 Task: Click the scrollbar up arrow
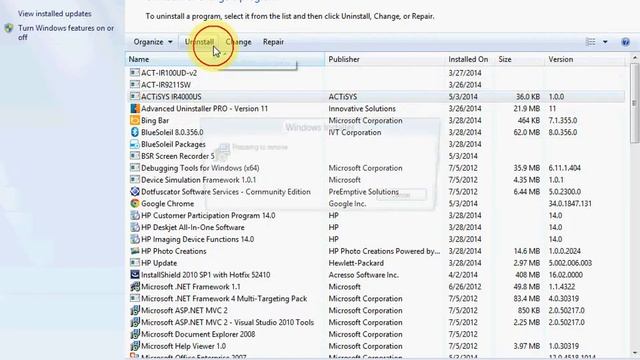[x=635, y=58]
